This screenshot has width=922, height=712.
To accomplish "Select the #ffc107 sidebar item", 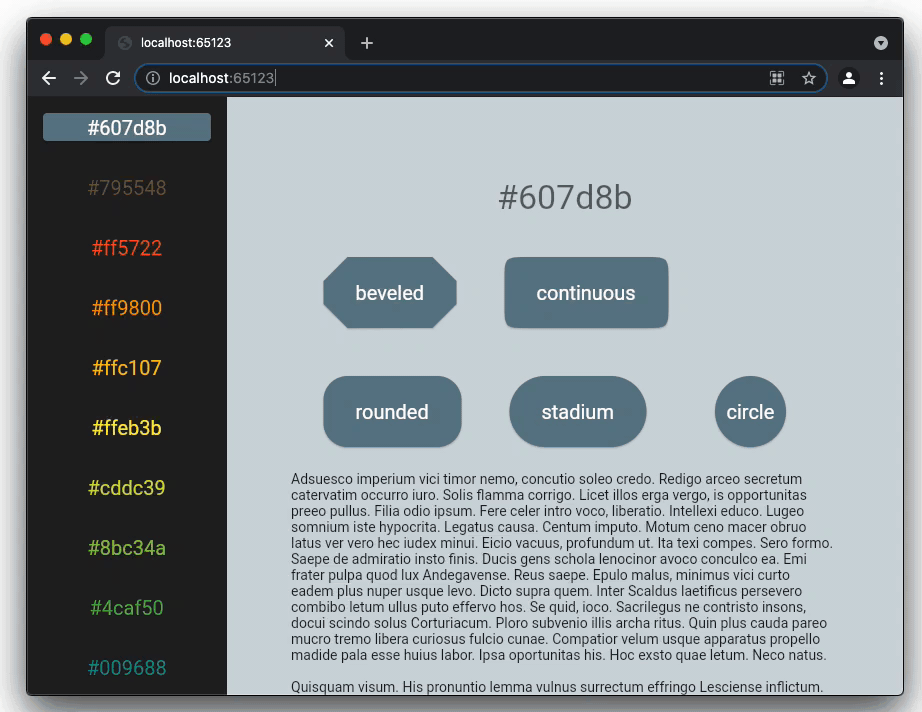I will tap(127, 367).
